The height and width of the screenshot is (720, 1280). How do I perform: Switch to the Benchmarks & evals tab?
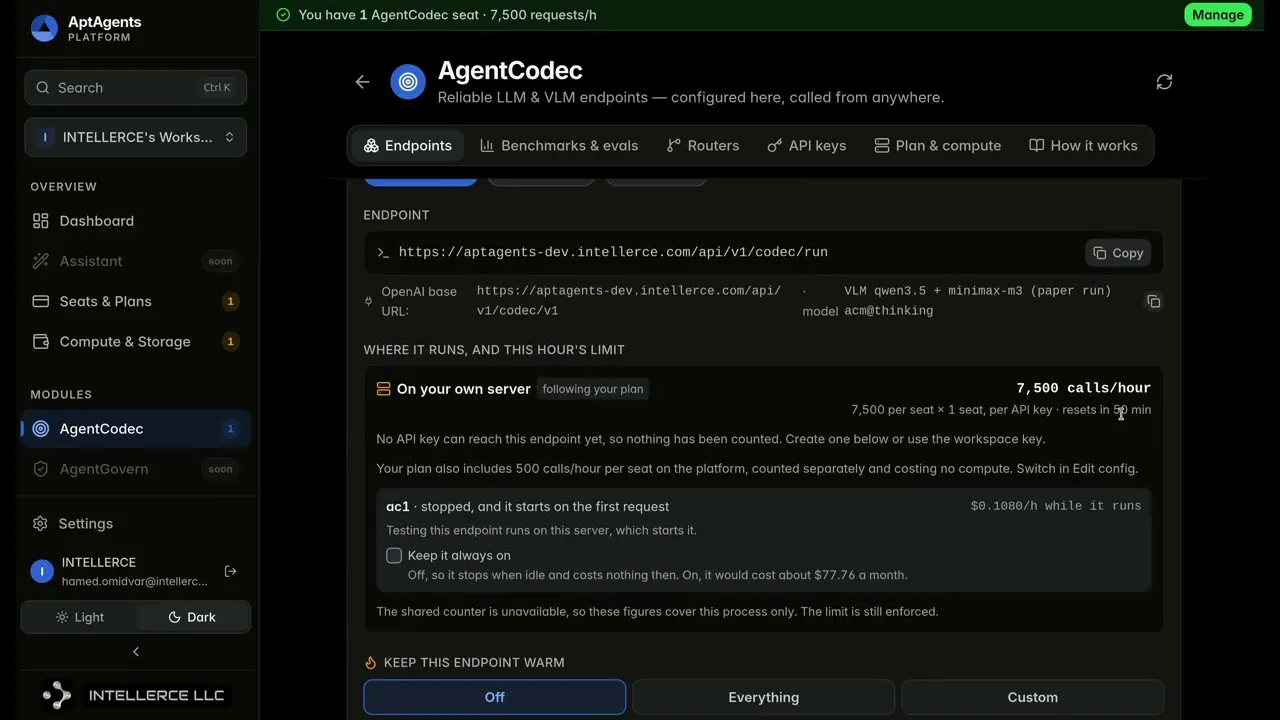pyautogui.click(x=559, y=145)
